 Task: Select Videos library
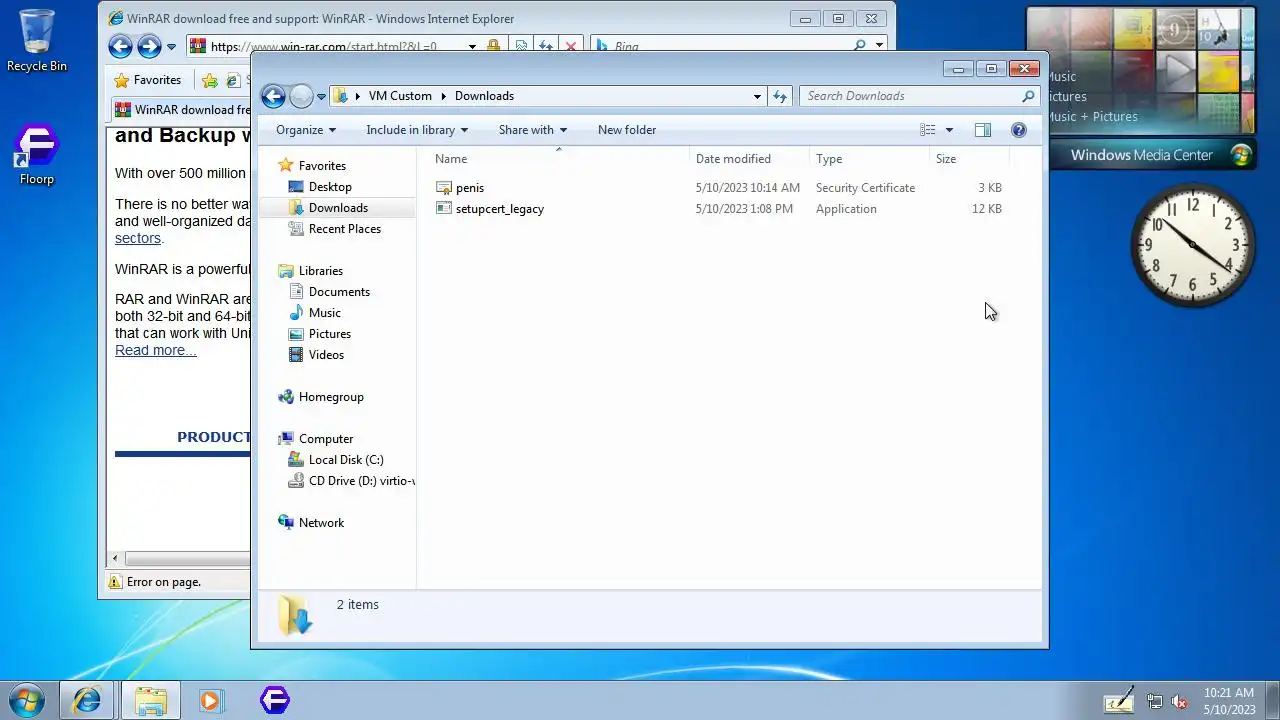tap(326, 355)
